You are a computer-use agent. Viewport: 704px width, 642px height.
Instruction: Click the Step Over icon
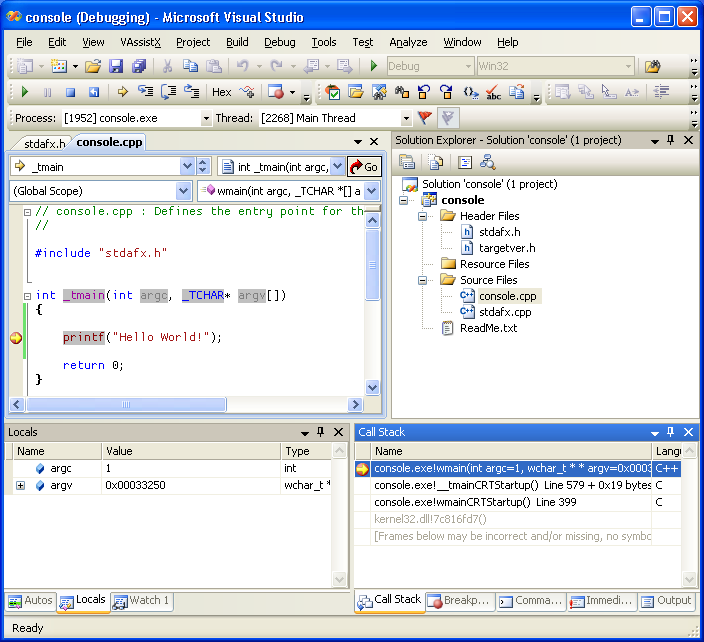[x=168, y=92]
